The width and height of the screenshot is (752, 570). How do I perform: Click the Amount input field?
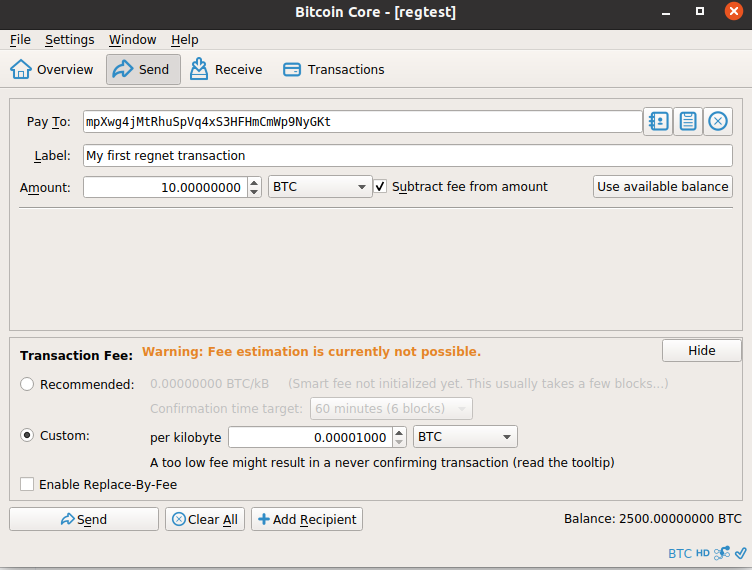coord(165,187)
